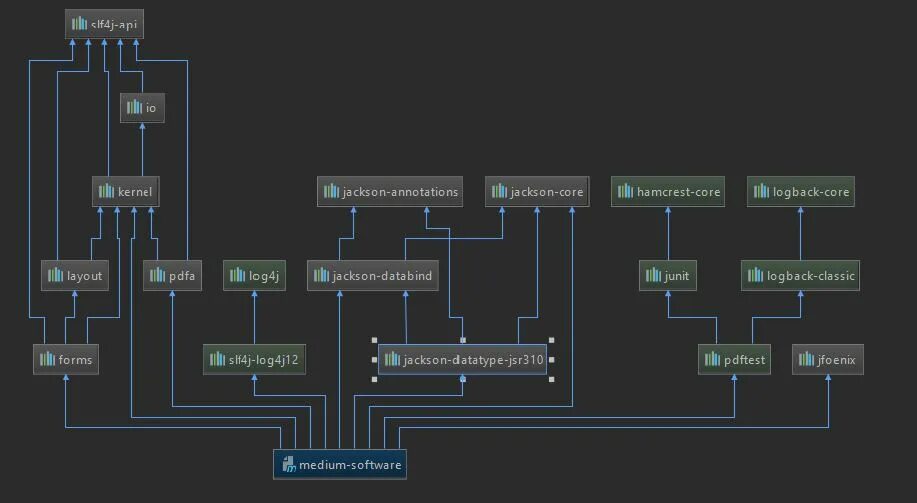Click the library icon on junit node
Screen dimensions: 917x503
654,275
